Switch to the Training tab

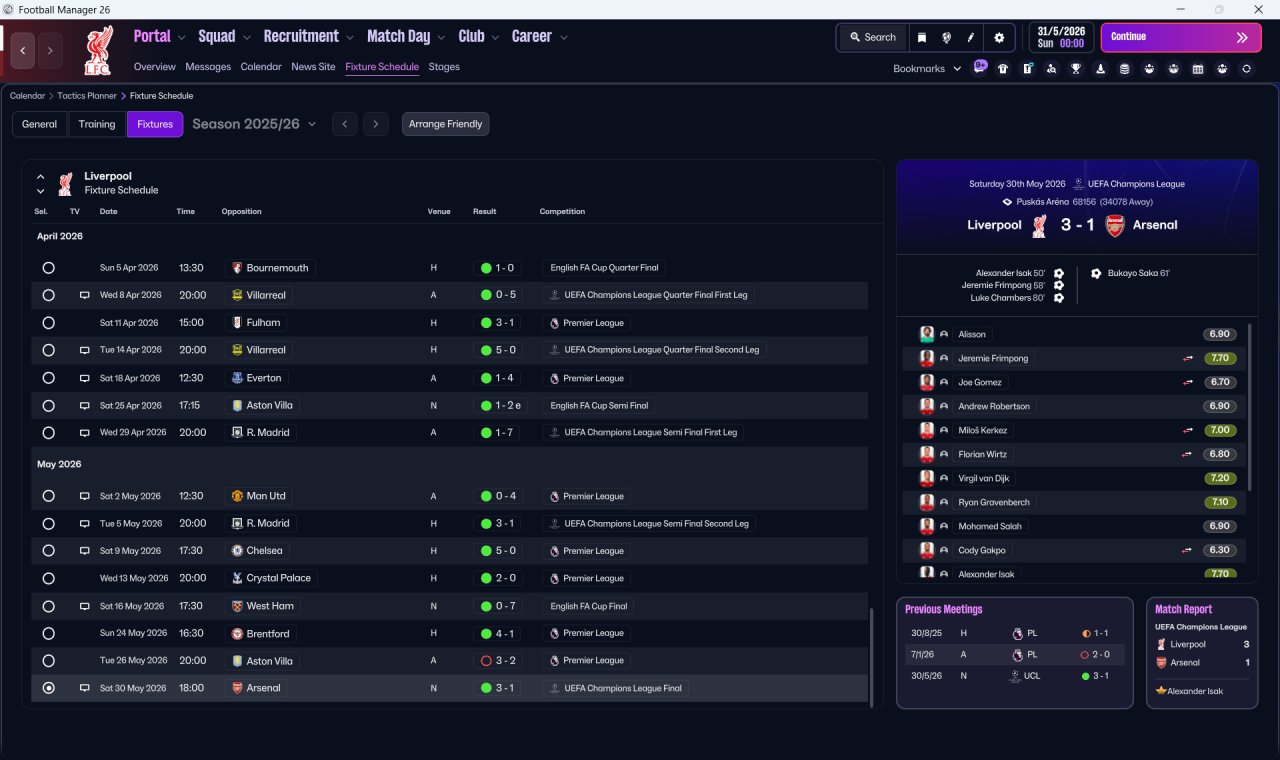97,124
